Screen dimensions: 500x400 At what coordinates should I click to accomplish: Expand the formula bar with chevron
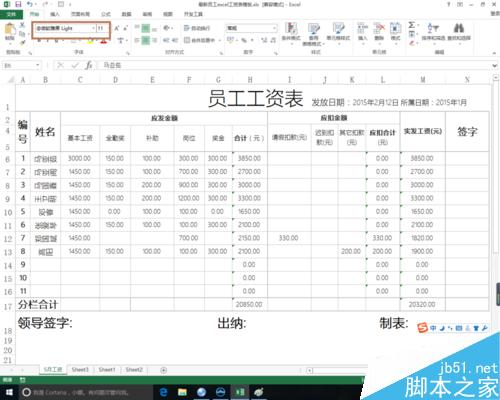494,66
